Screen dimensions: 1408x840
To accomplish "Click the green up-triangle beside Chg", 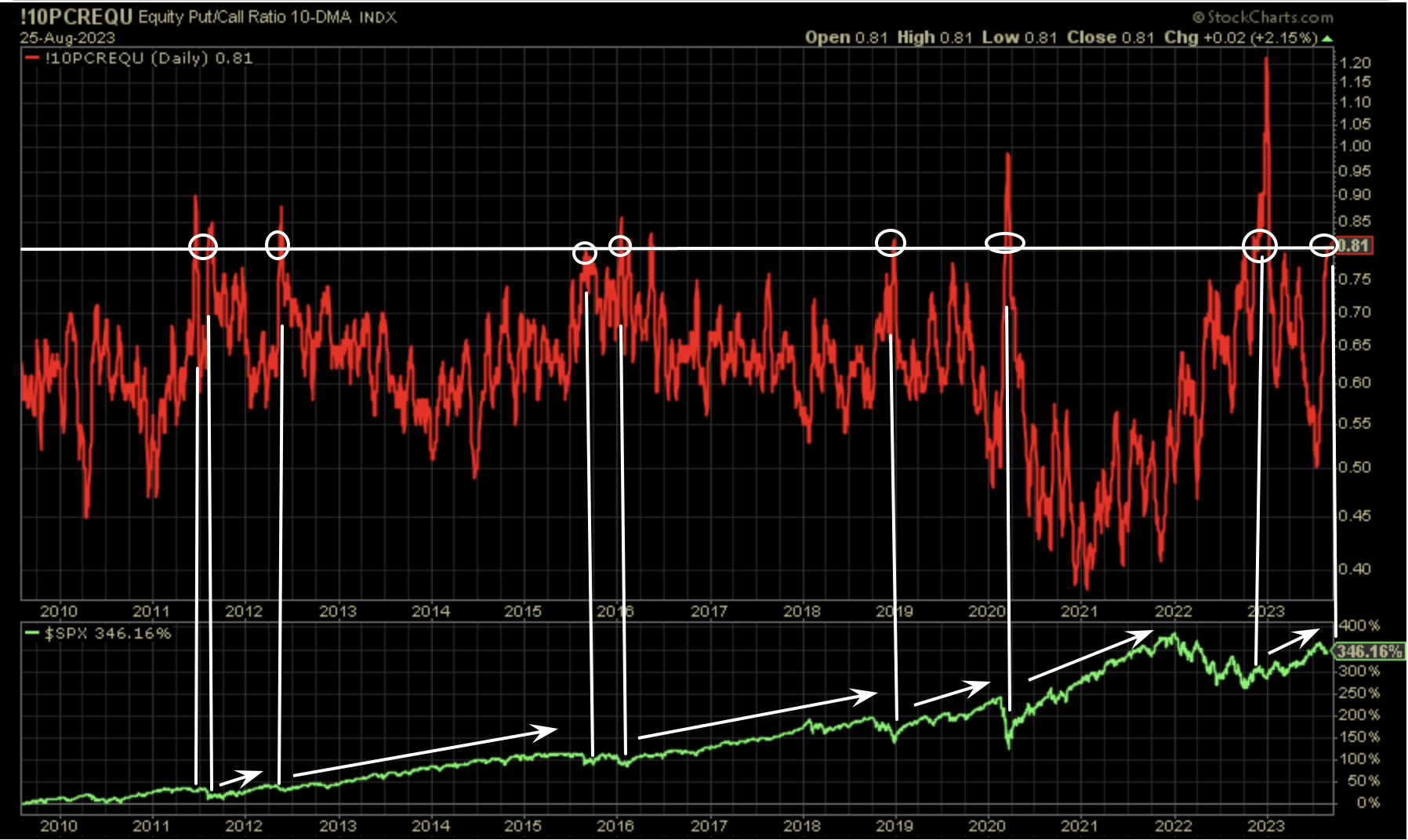I will [1326, 38].
